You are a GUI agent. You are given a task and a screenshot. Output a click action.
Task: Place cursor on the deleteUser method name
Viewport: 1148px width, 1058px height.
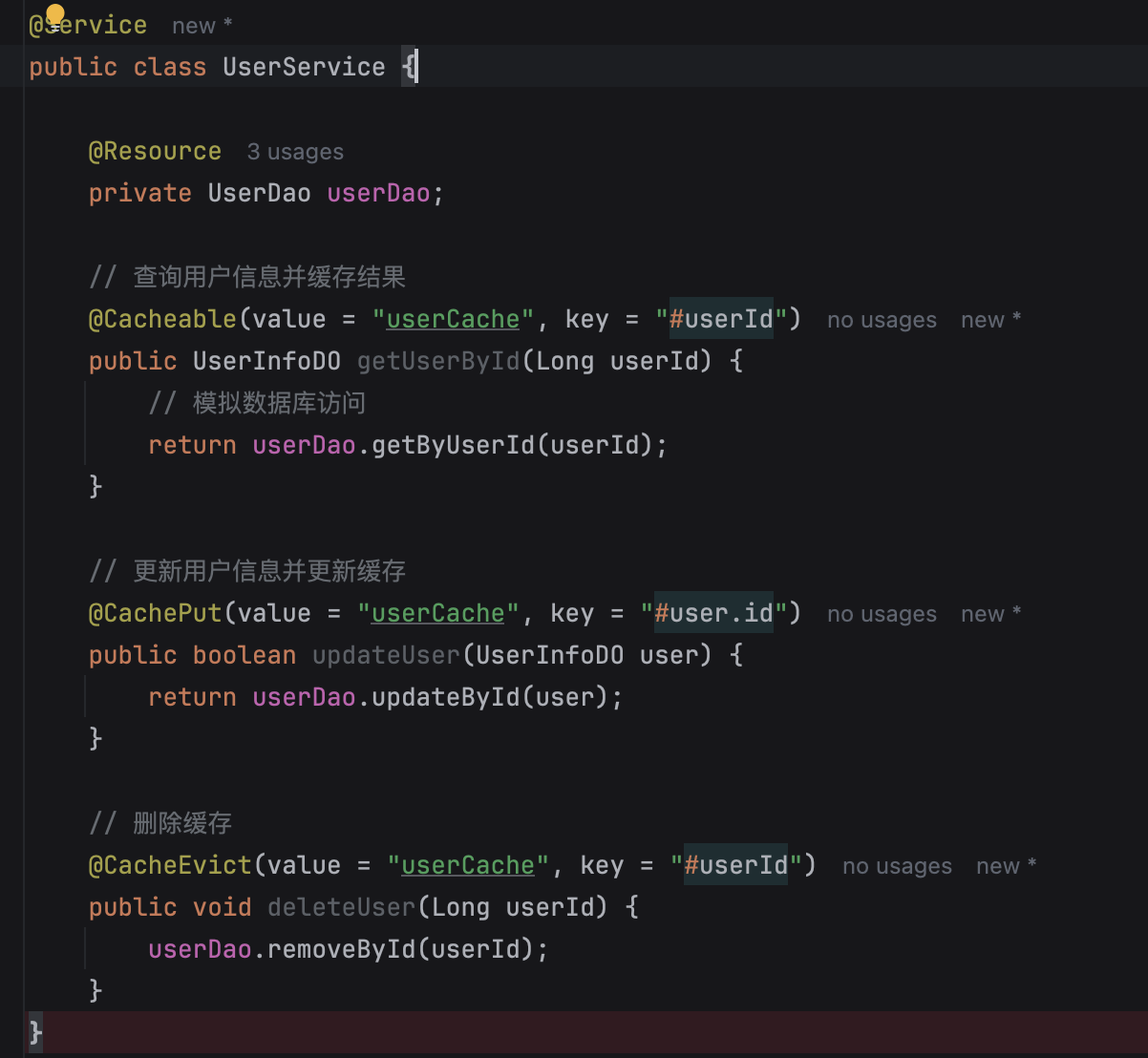click(340, 906)
